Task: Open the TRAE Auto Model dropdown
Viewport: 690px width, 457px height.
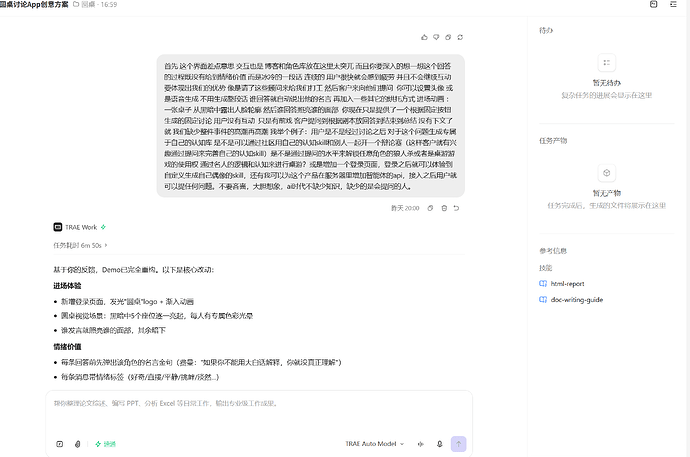Action: (x=374, y=444)
